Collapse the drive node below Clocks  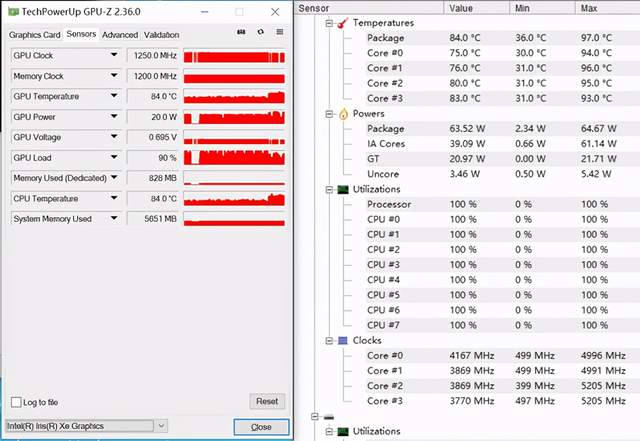tap(314, 416)
